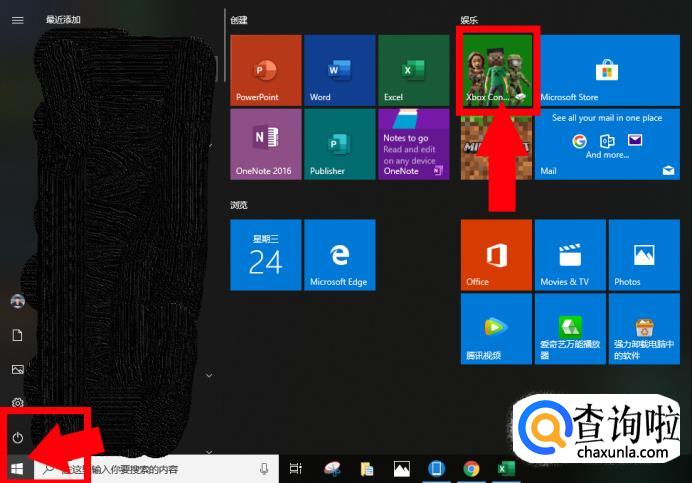Open the user account avatar
This screenshot has width=692, height=483.
18,301
